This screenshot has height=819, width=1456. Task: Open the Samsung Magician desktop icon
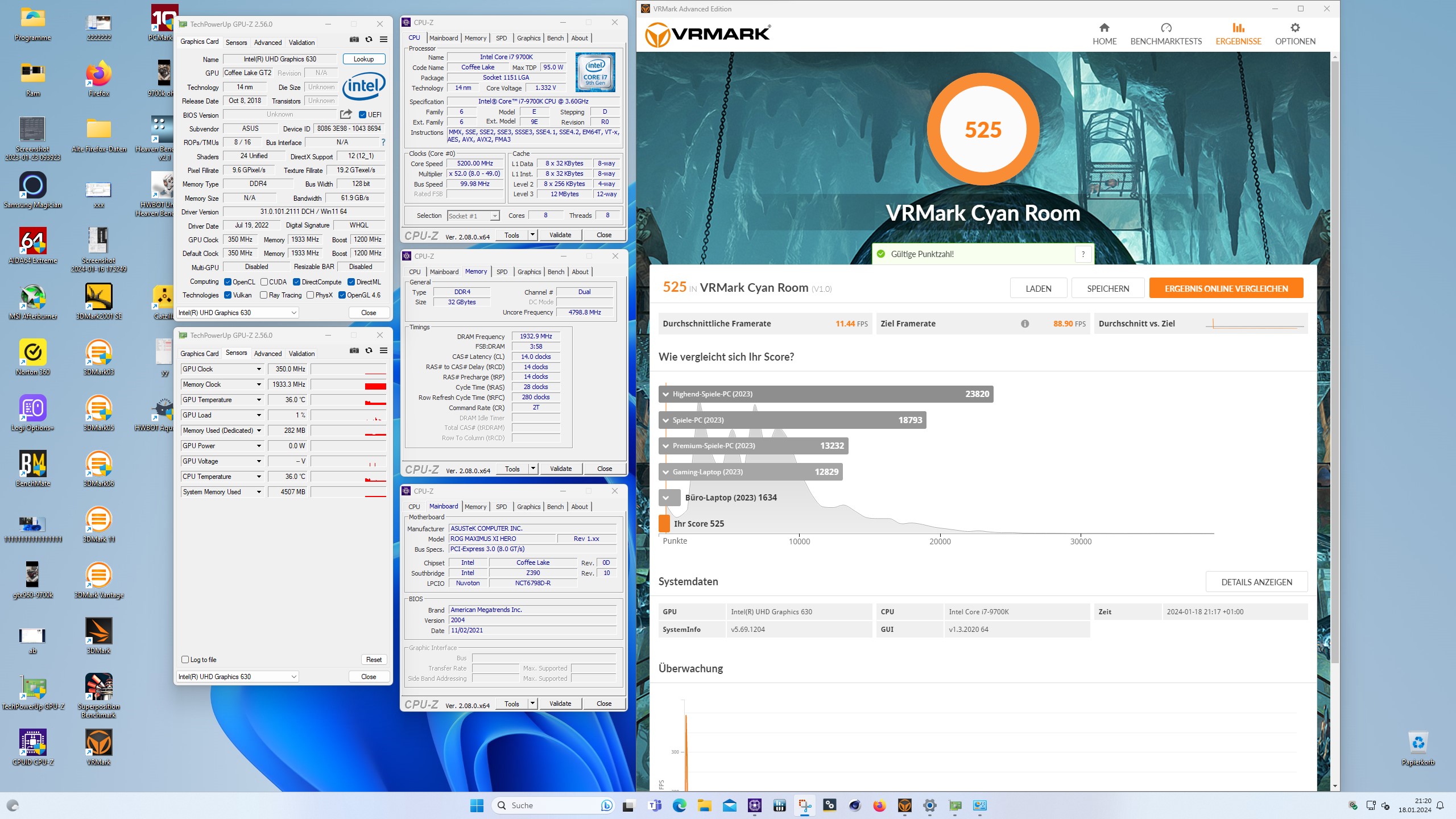coord(33,190)
